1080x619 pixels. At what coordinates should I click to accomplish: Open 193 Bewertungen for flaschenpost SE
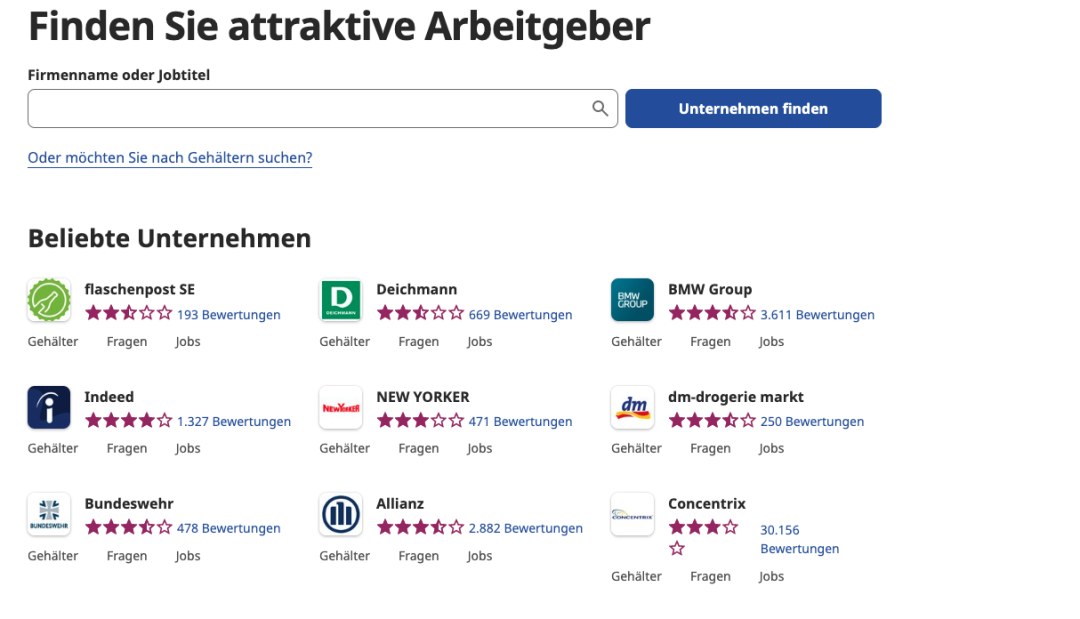(x=228, y=315)
